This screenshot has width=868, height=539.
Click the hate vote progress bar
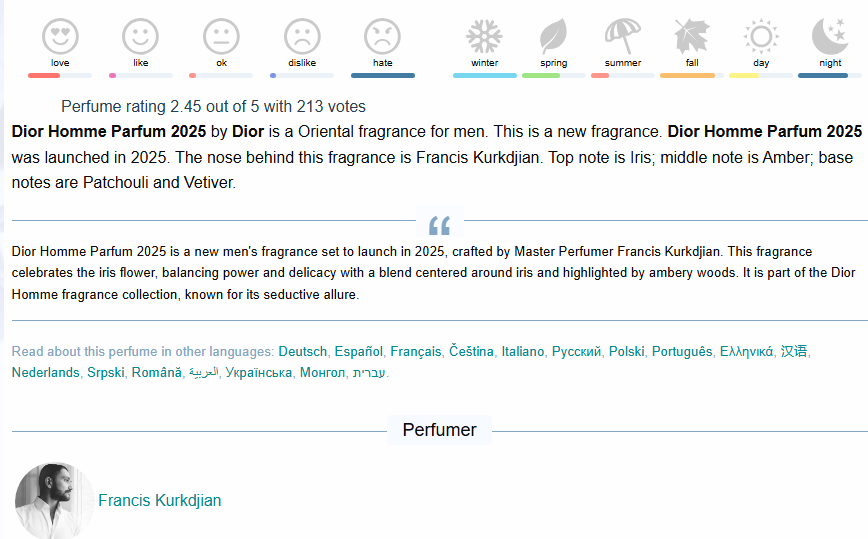coord(383,75)
